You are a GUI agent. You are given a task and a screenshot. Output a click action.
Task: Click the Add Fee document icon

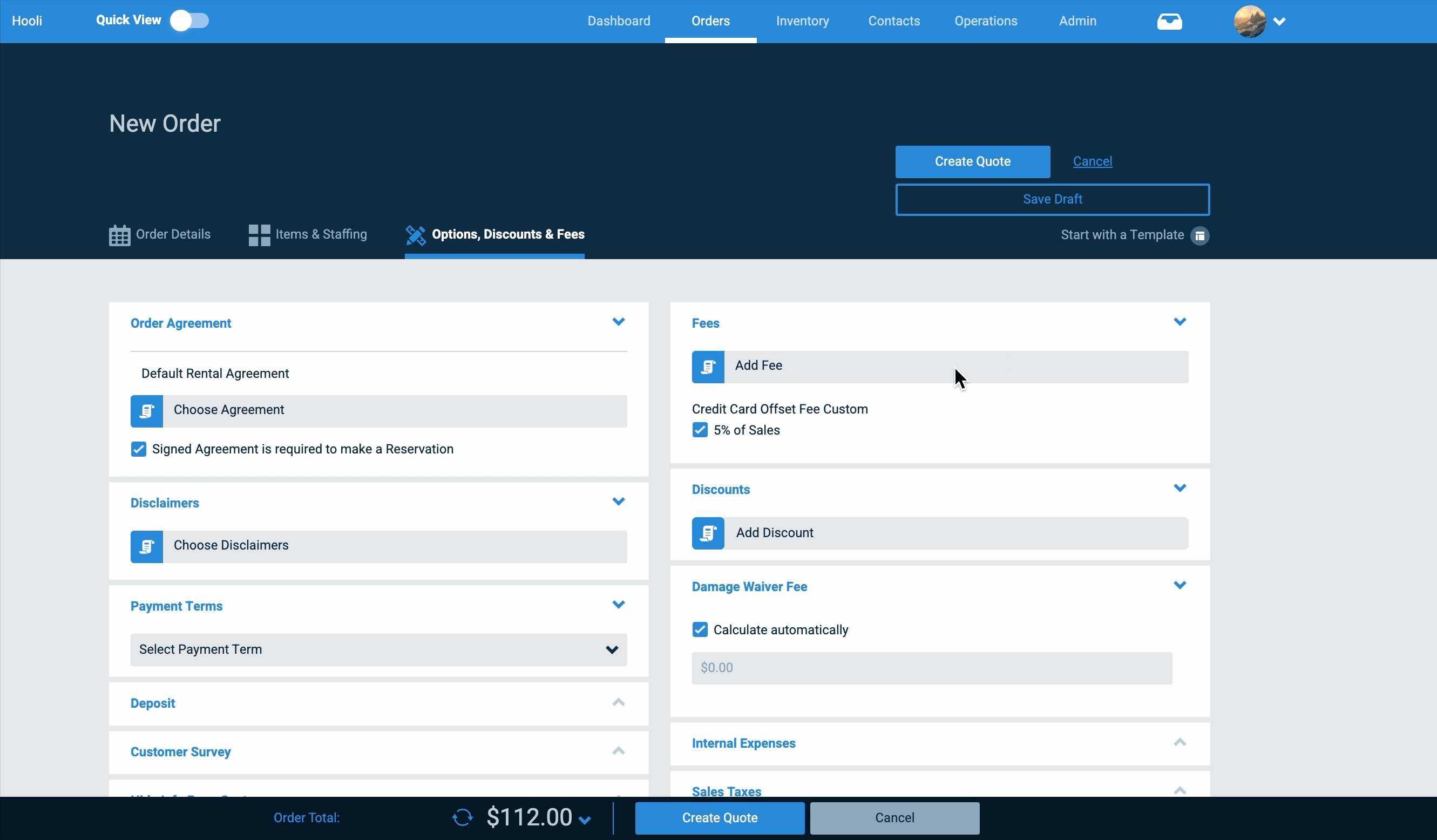coord(708,367)
